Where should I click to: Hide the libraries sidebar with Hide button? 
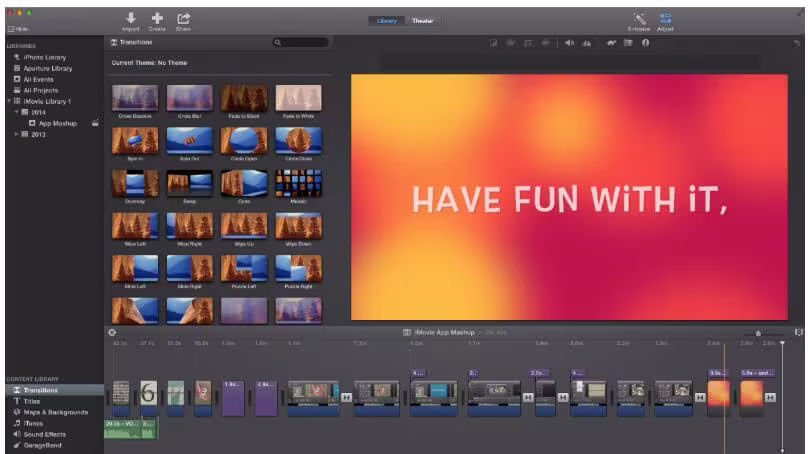click(18, 29)
